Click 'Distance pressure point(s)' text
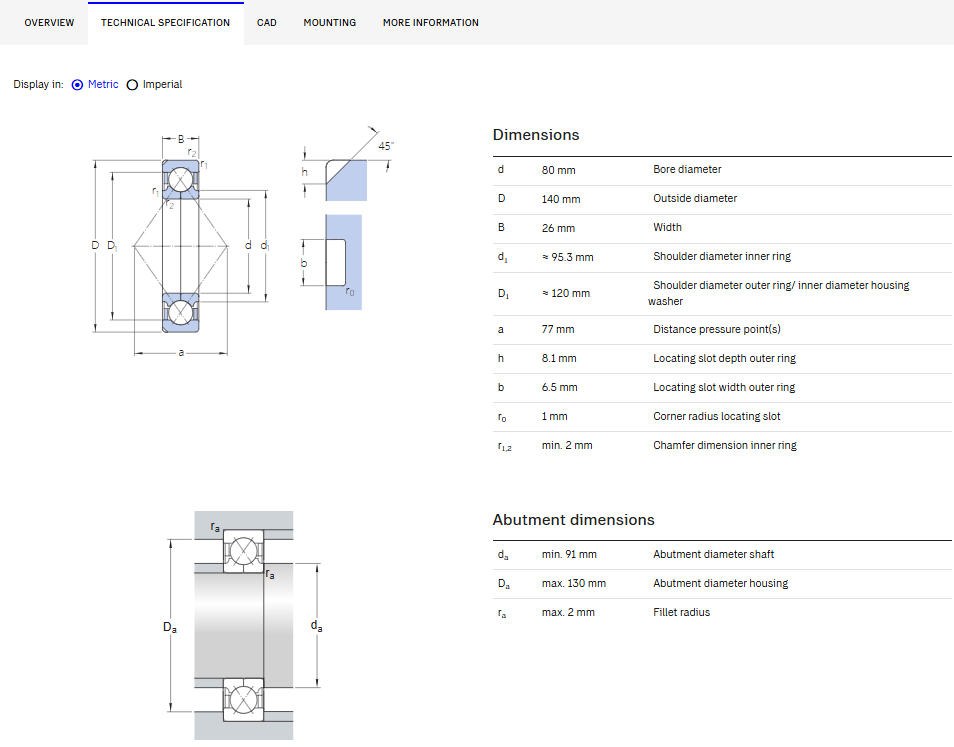954x747 pixels. click(717, 329)
